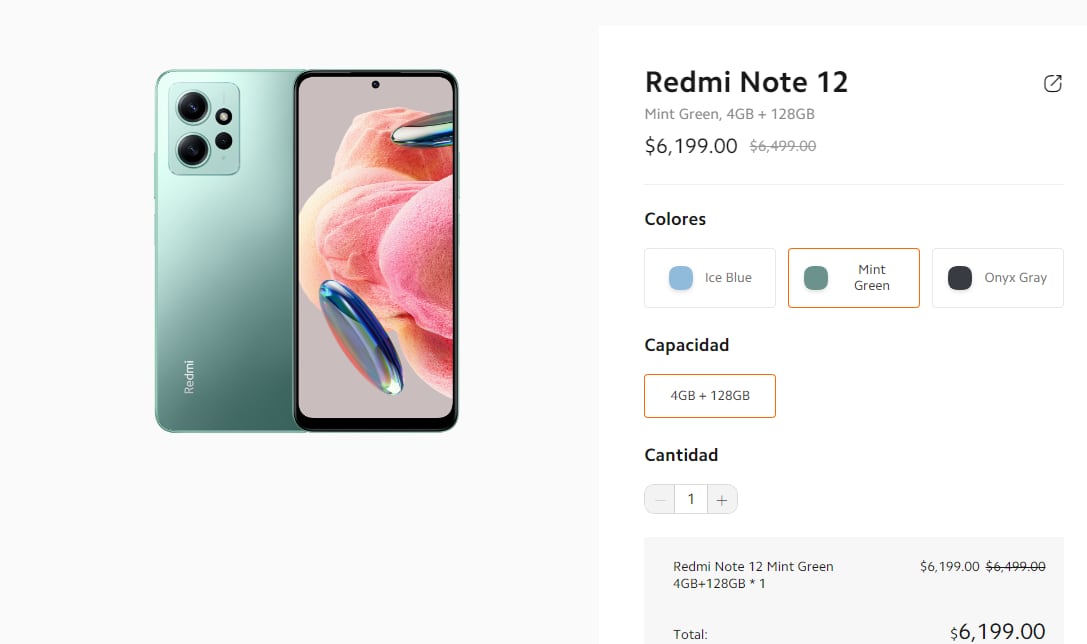Screen dimensions: 1087x644
Task: Open product page in new window
Action: coord(1052,83)
